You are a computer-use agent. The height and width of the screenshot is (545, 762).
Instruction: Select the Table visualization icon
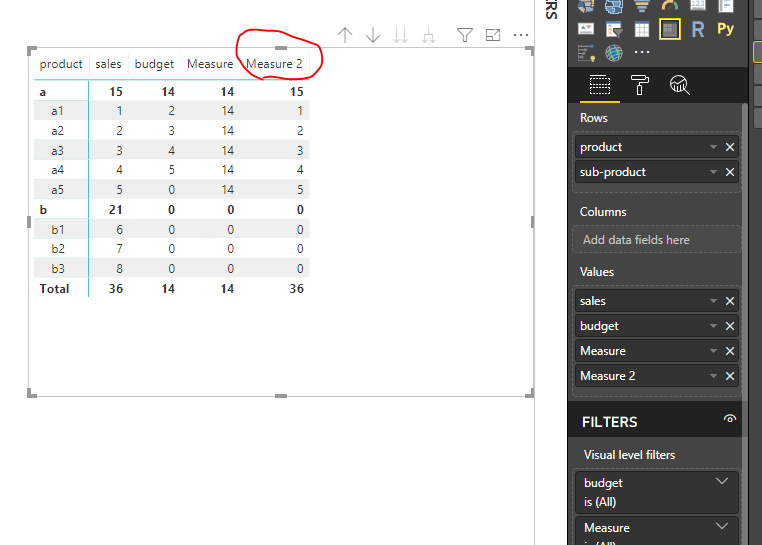pos(642,30)
